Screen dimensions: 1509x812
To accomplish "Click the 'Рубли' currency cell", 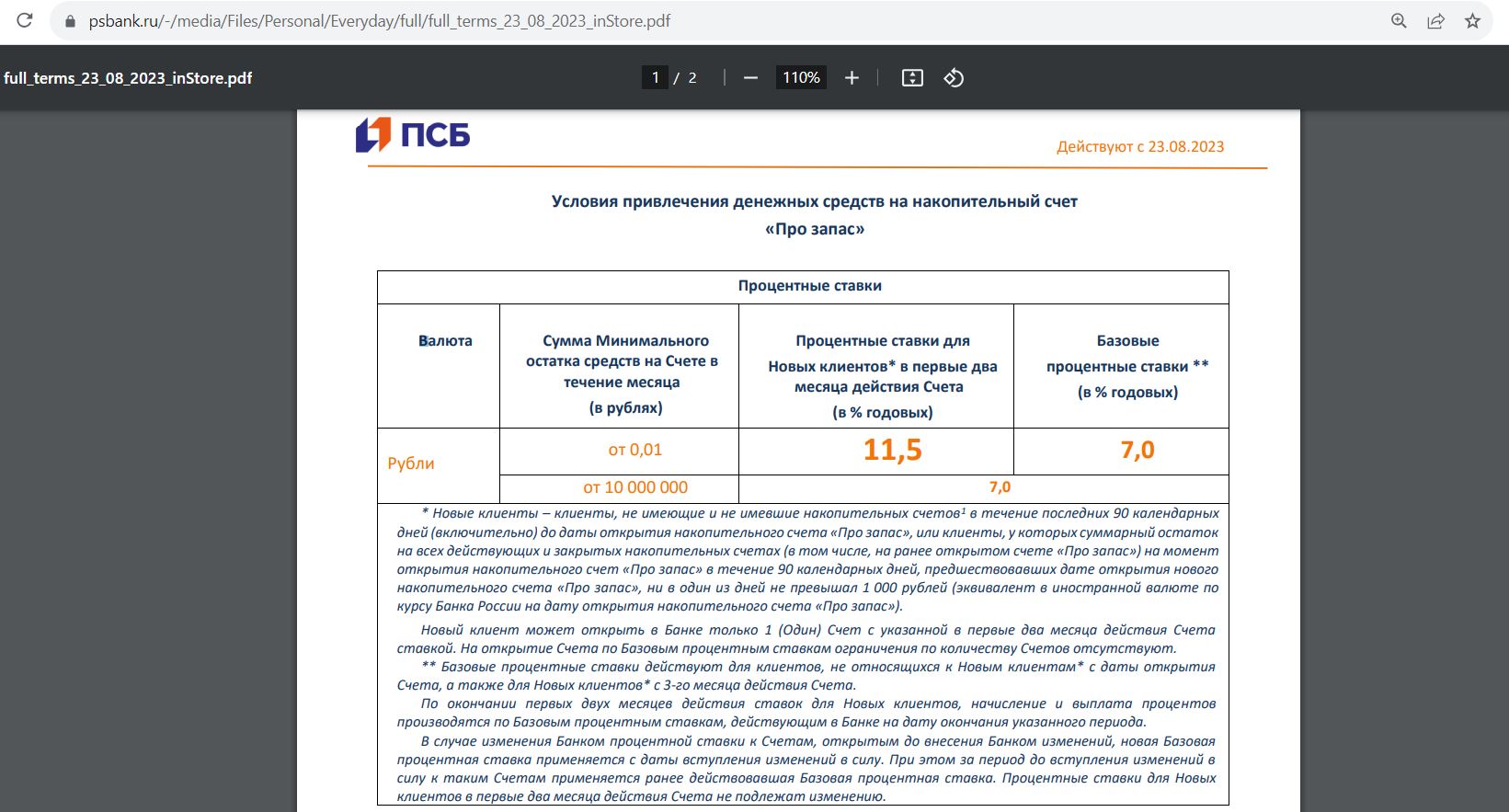I will pos(411,463).
